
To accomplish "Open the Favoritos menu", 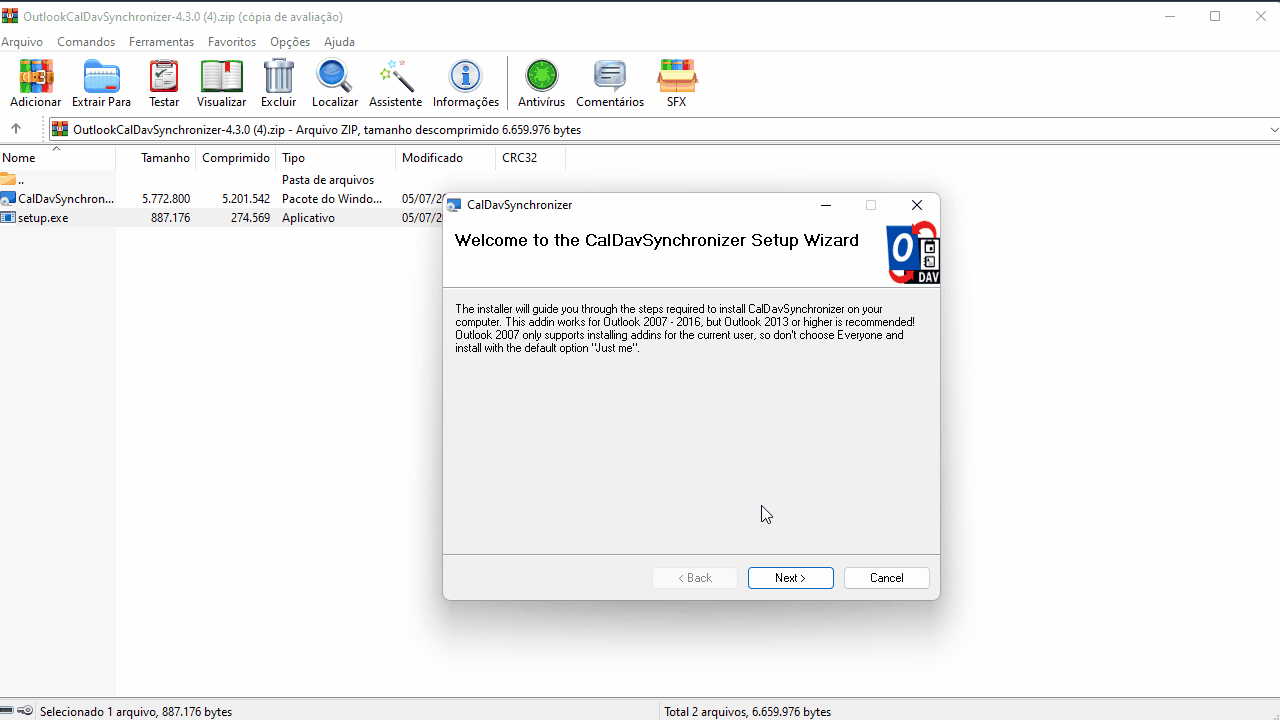I will click(232, 42).
